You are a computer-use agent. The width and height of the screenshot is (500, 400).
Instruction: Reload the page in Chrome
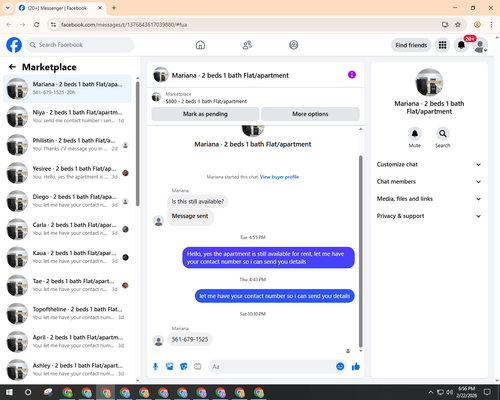(37, 25)
